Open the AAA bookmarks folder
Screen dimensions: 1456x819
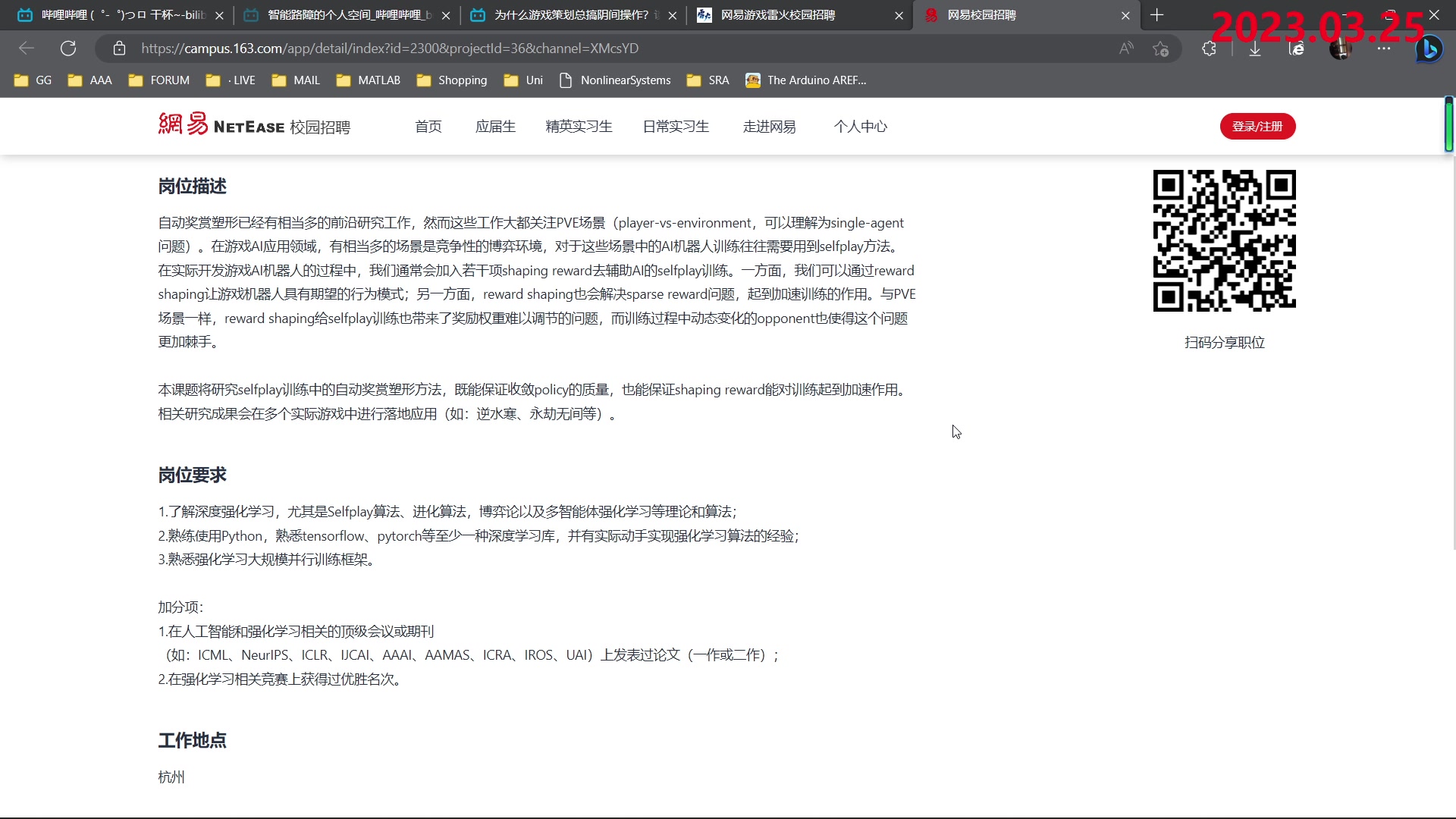[x=89, y=80]
